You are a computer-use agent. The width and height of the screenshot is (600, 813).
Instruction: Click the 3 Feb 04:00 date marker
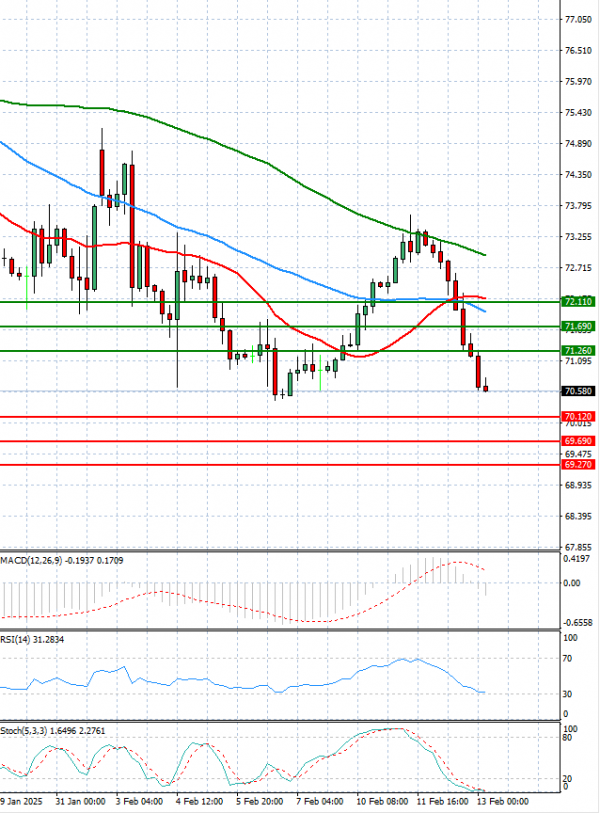(137, 801)
